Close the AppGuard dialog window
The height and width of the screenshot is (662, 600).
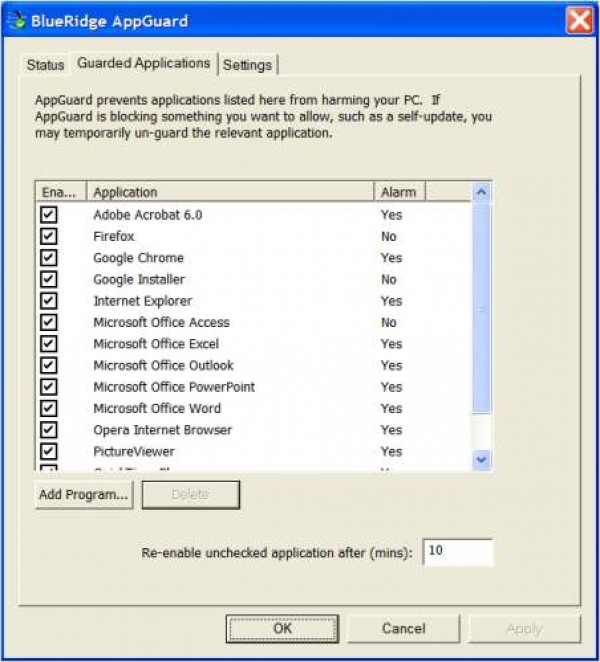579,20
